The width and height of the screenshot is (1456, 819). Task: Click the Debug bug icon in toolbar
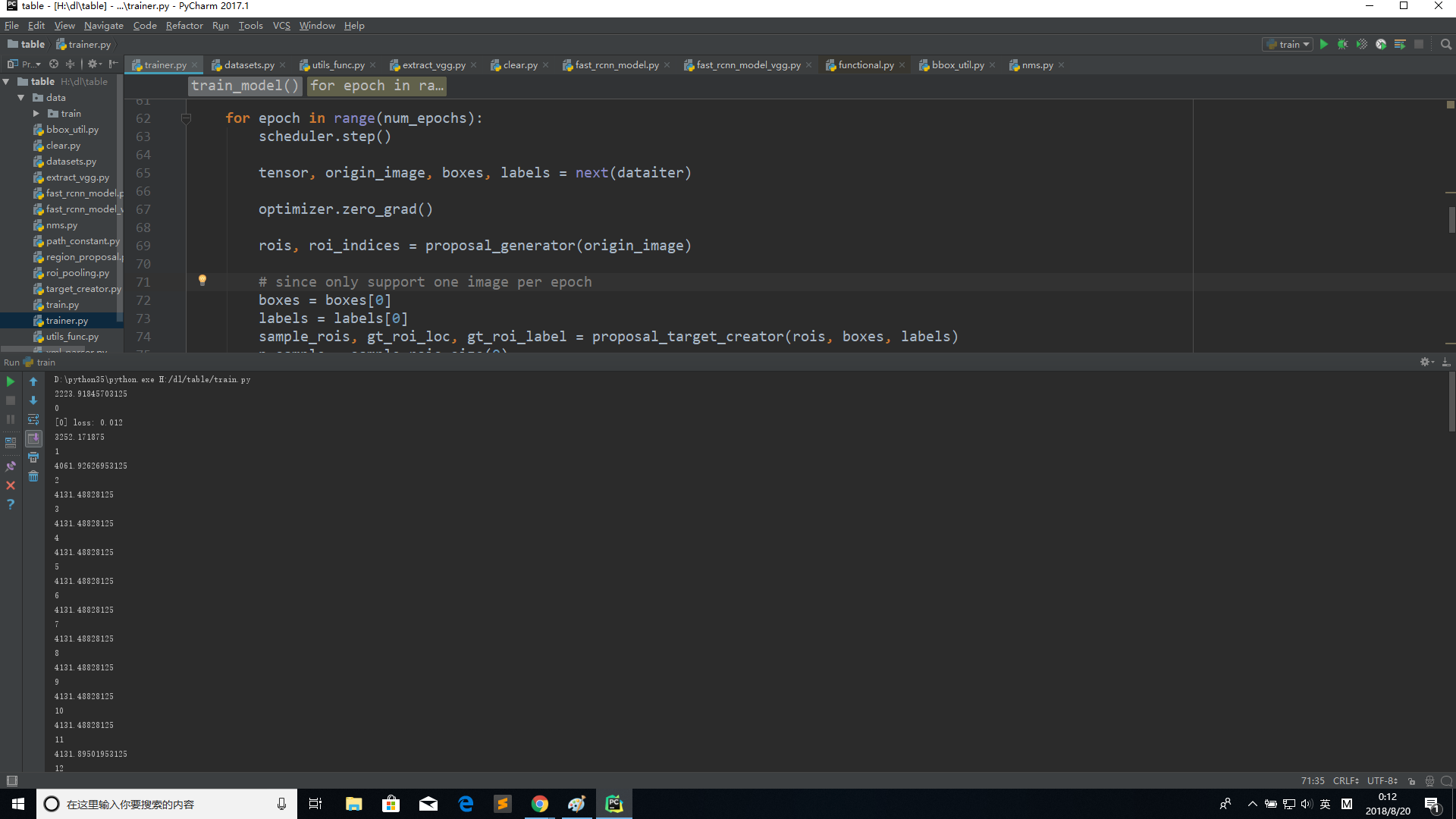(1342, 45)
